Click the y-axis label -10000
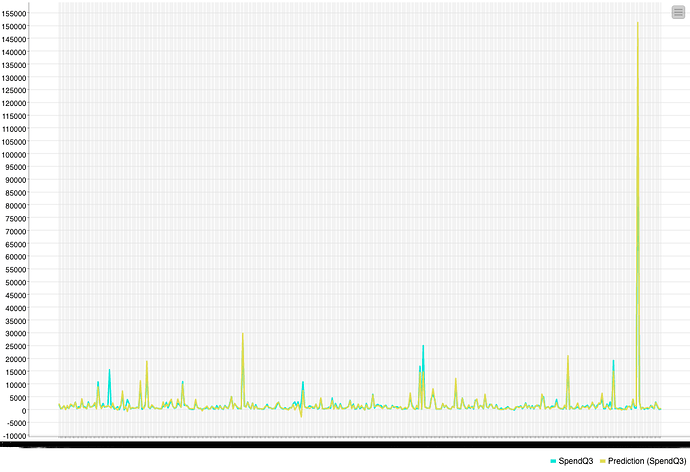690x472 pixels. coord(14,436)
